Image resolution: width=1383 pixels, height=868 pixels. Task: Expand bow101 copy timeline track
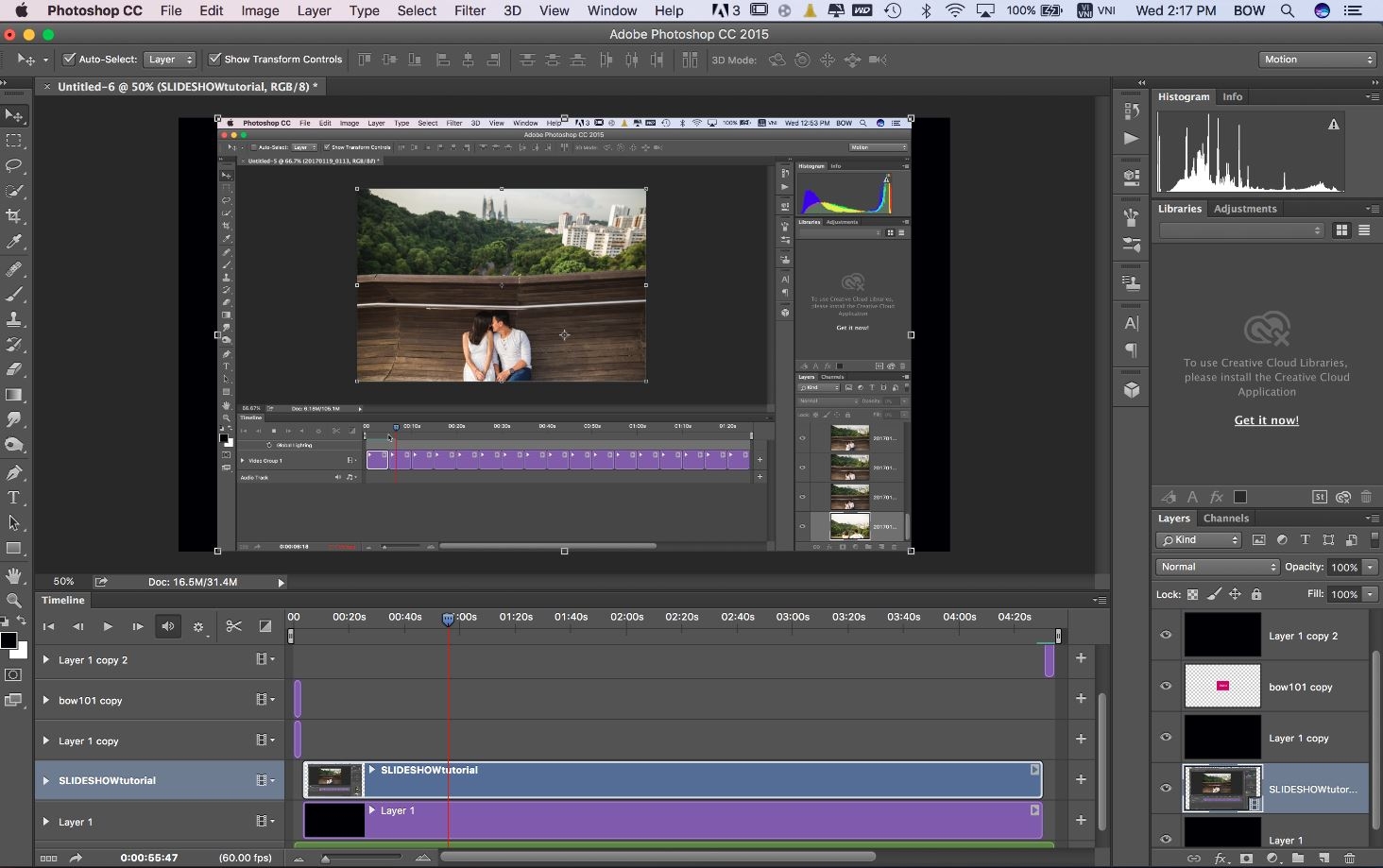tap(45, 700)
